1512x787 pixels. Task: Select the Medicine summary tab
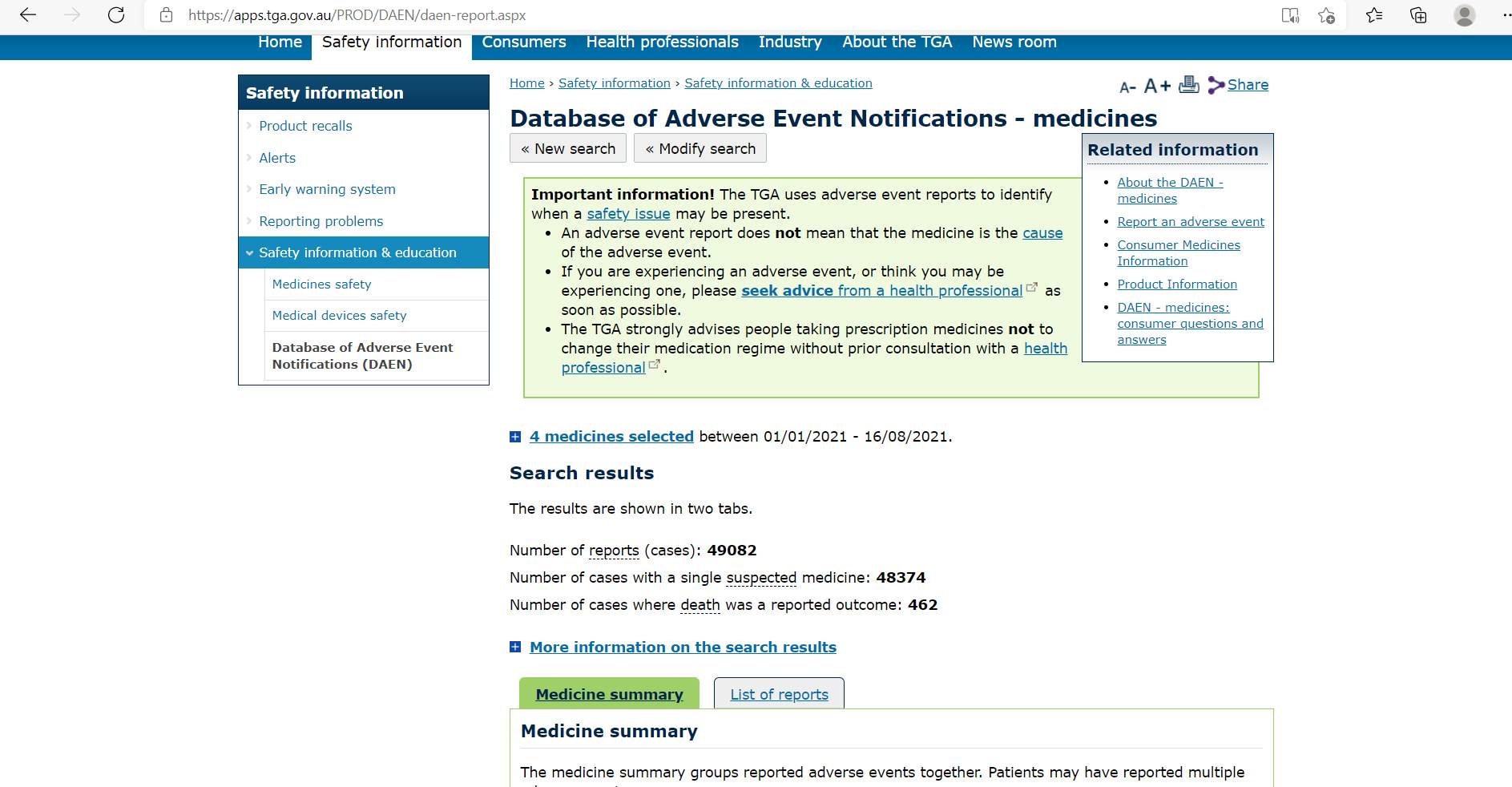pos(609,694)
